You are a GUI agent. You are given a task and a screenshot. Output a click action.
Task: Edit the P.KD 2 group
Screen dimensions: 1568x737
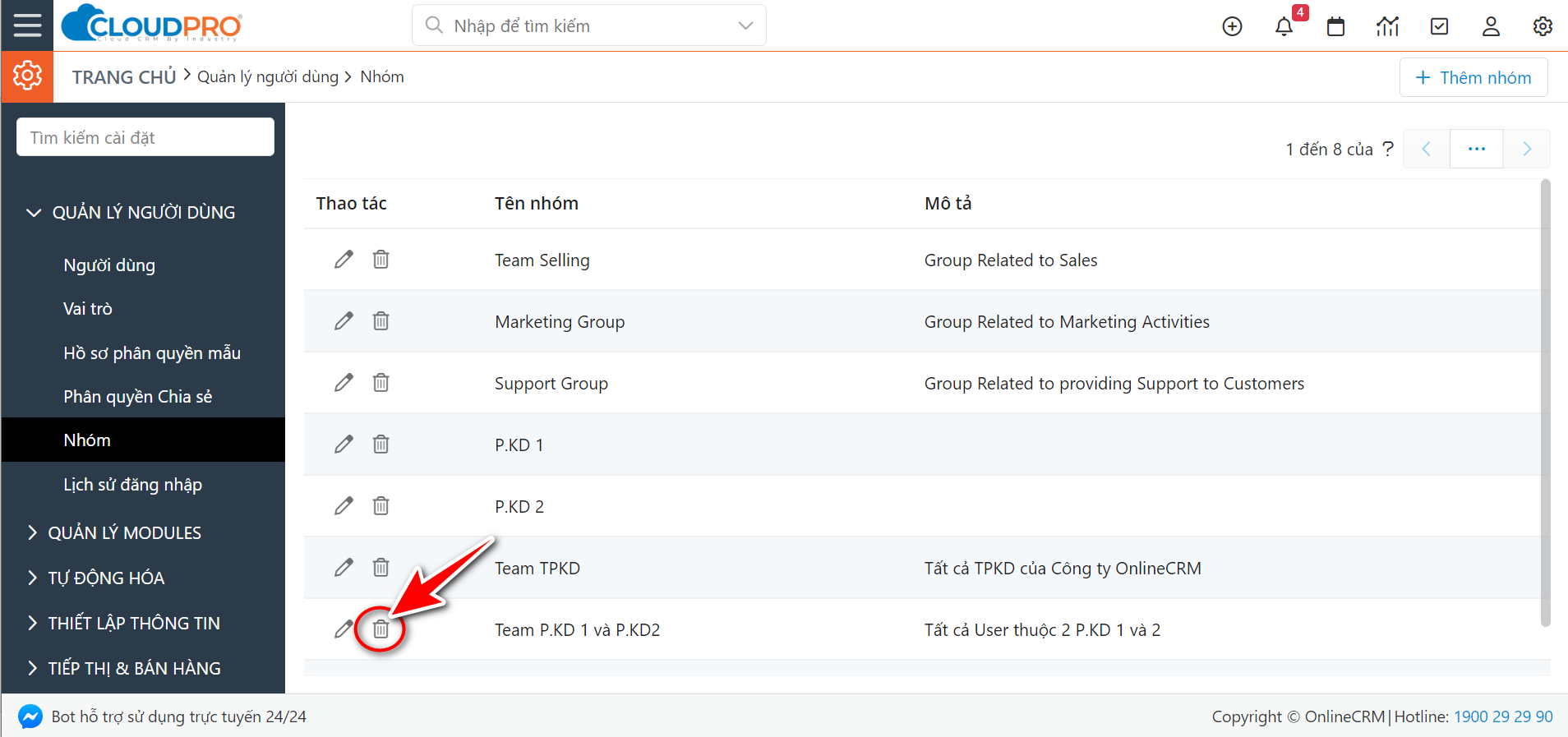344,506
